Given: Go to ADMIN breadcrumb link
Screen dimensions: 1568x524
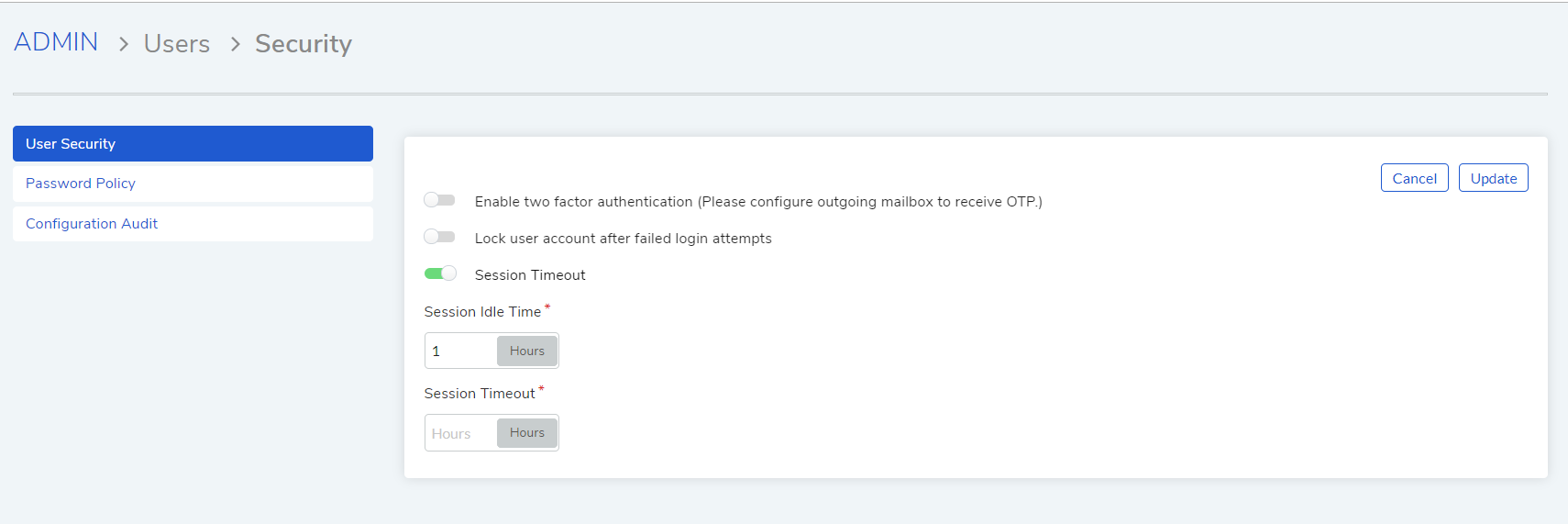Looking at the screenshot, I should tap(56, 42).
